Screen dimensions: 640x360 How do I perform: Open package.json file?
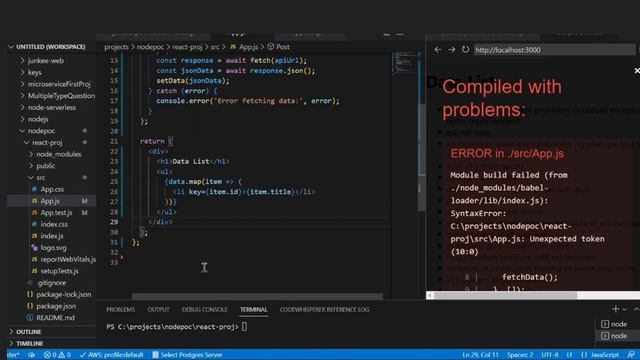(x=56, y=306)
